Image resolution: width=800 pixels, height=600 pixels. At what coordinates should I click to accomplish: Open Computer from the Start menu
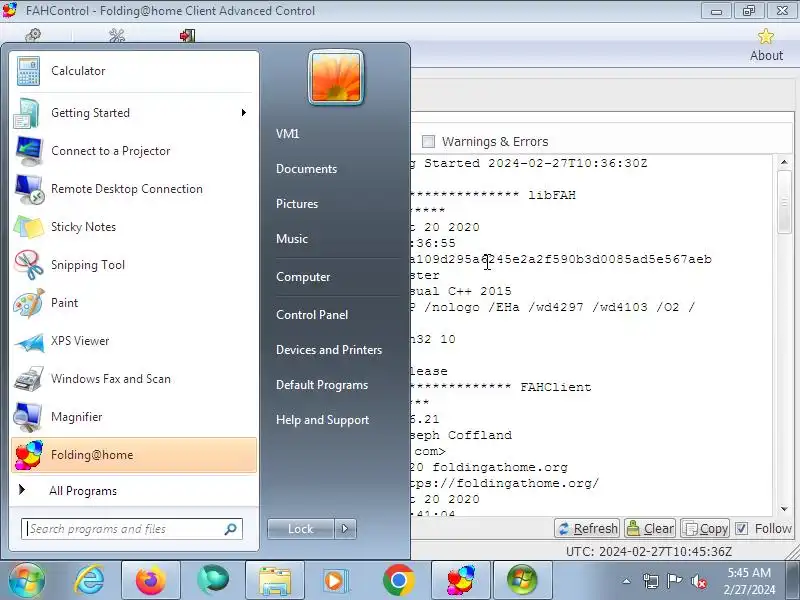(x=303, y=277)
